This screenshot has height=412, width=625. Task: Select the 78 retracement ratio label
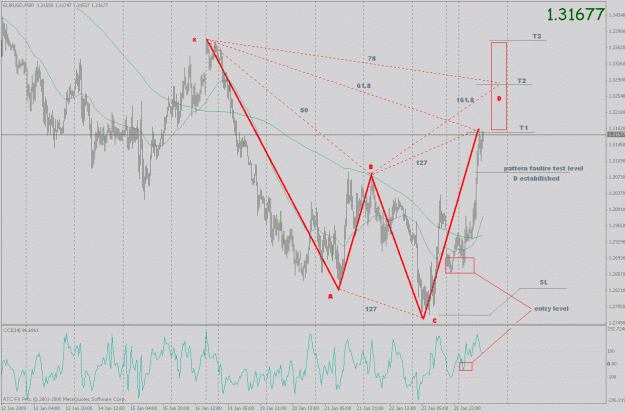click(371, 59)
